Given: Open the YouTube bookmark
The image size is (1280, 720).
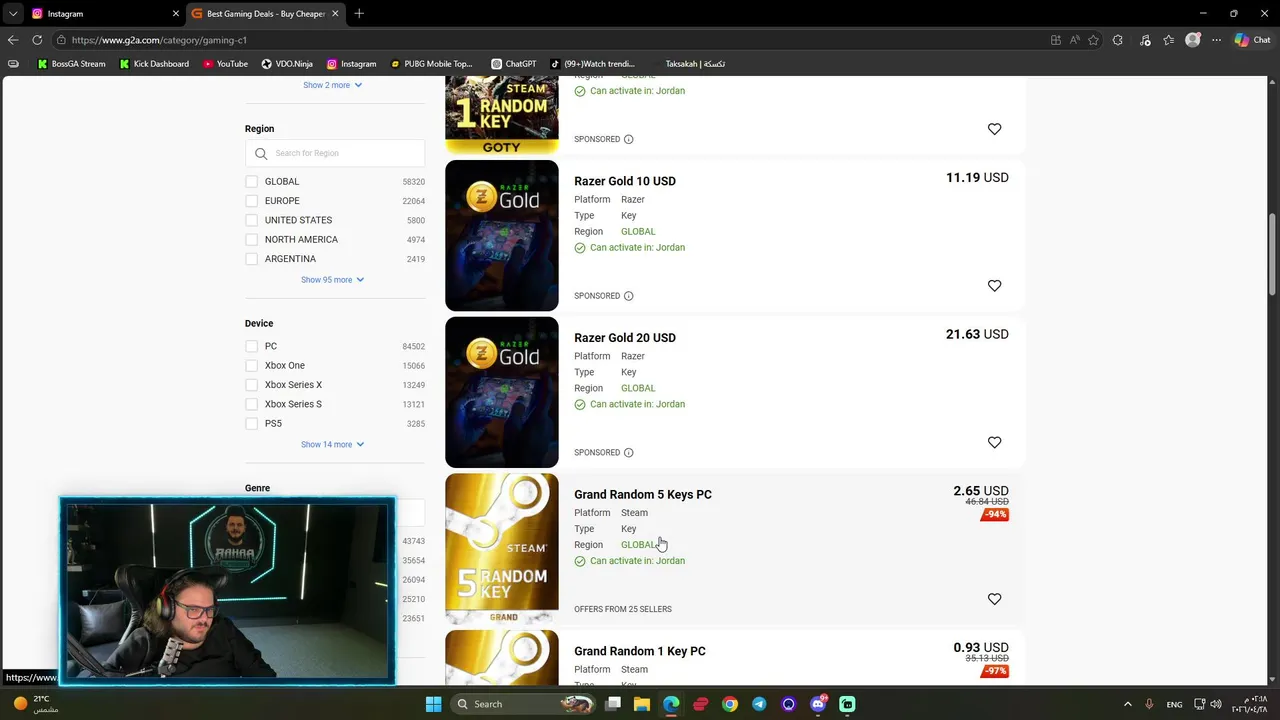Looking at the screenshot, I should tap(225, 64).
